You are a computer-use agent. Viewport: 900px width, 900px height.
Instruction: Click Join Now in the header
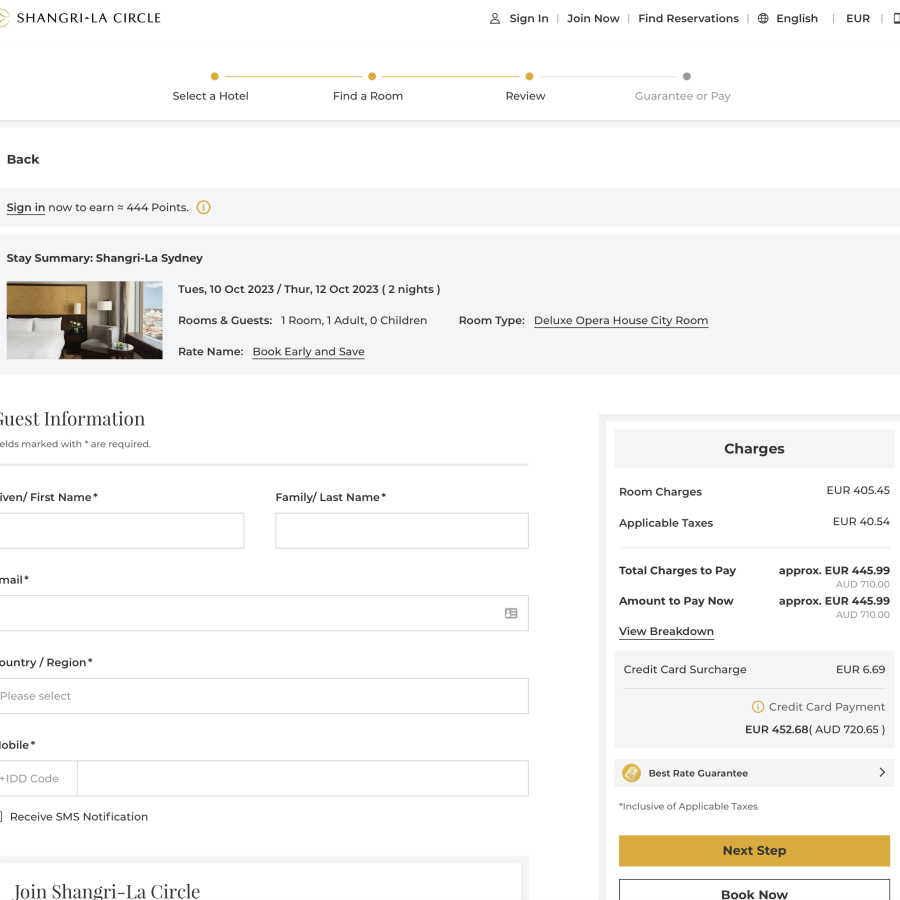(x=593, y=18)
